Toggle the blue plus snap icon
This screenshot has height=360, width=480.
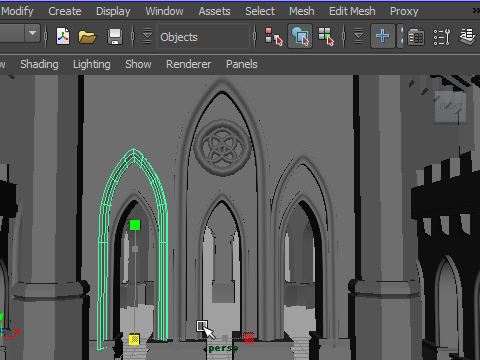(383, 36)
